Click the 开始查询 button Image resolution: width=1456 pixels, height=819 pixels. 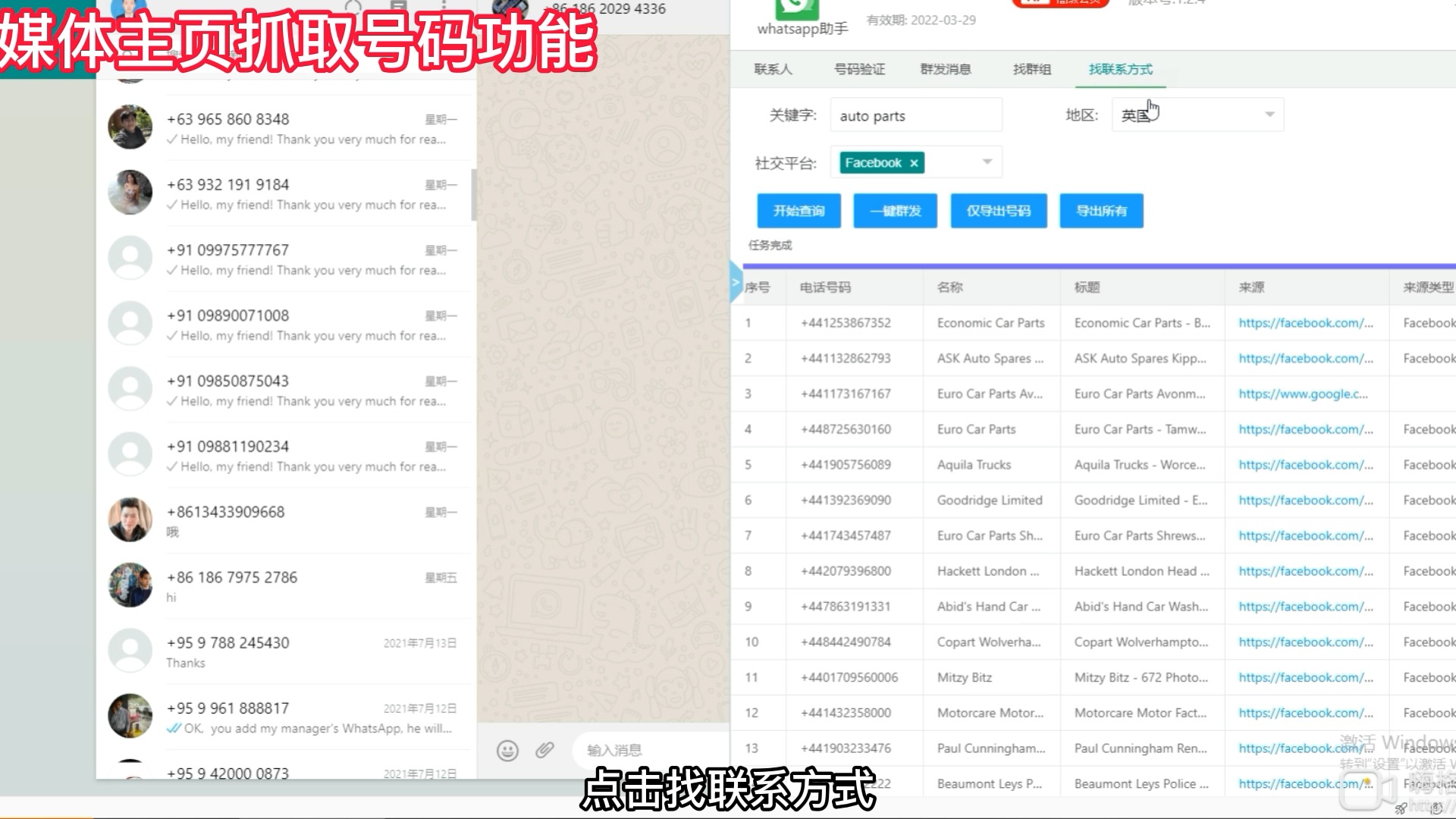tap(799, 211)
